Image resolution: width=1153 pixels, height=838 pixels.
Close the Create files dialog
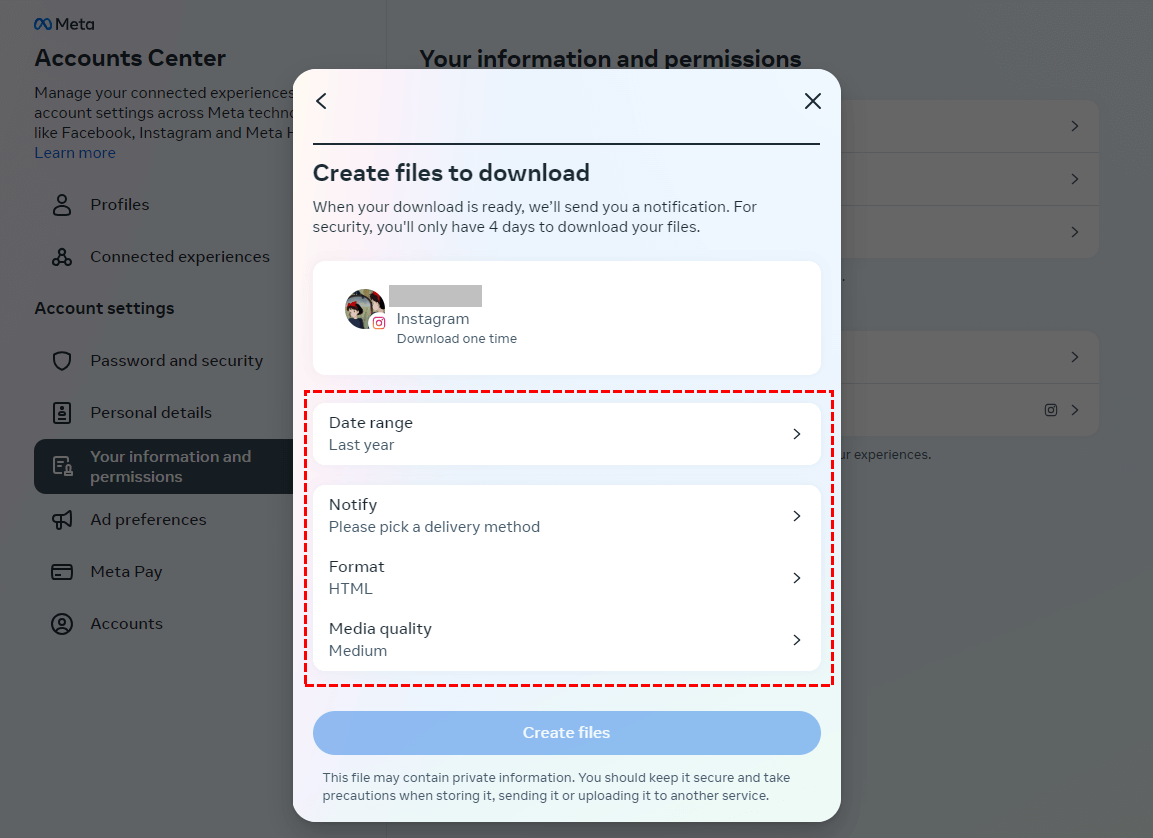(812, 101)
